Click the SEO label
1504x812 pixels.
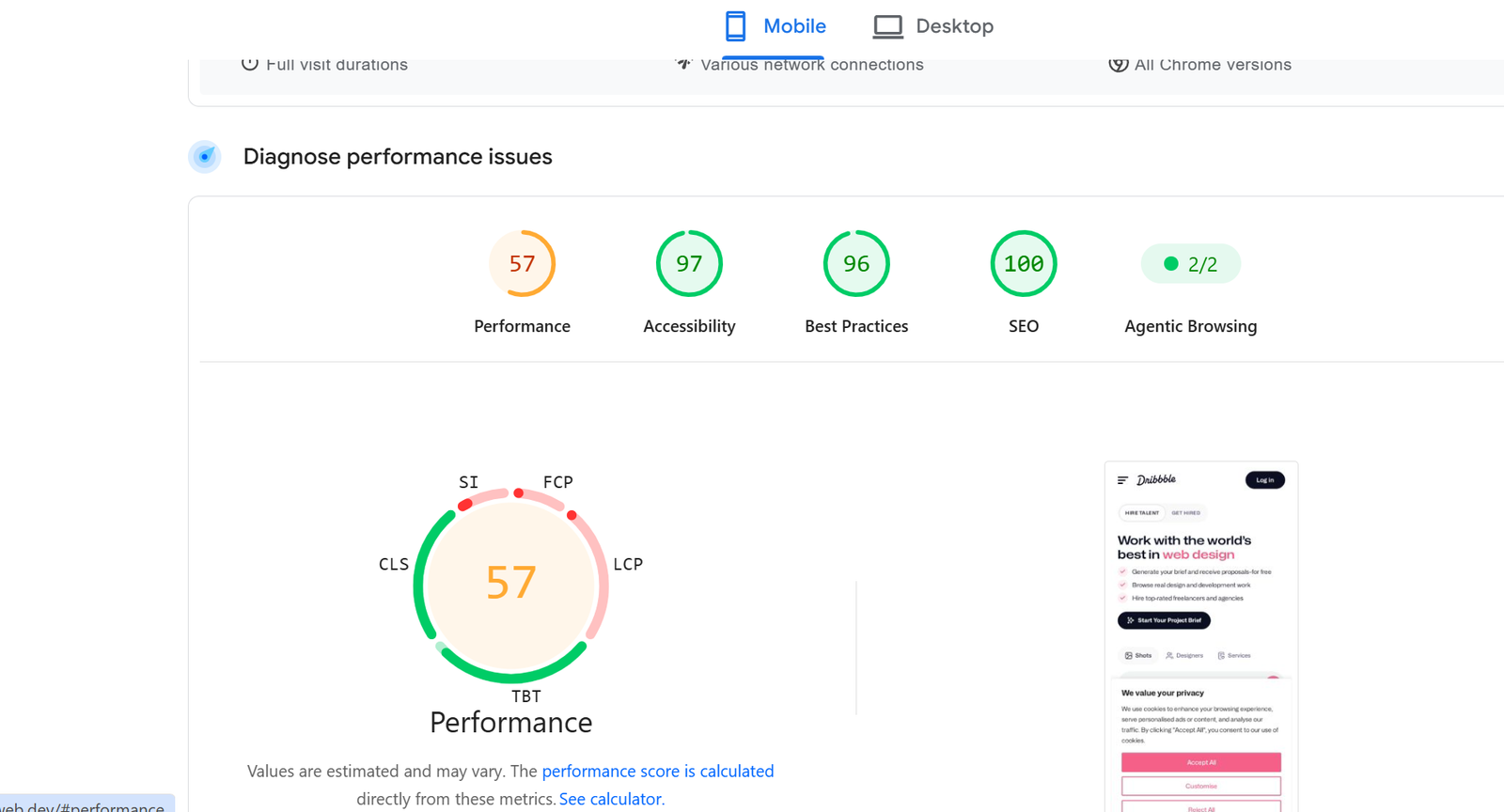coord(1024,326)
